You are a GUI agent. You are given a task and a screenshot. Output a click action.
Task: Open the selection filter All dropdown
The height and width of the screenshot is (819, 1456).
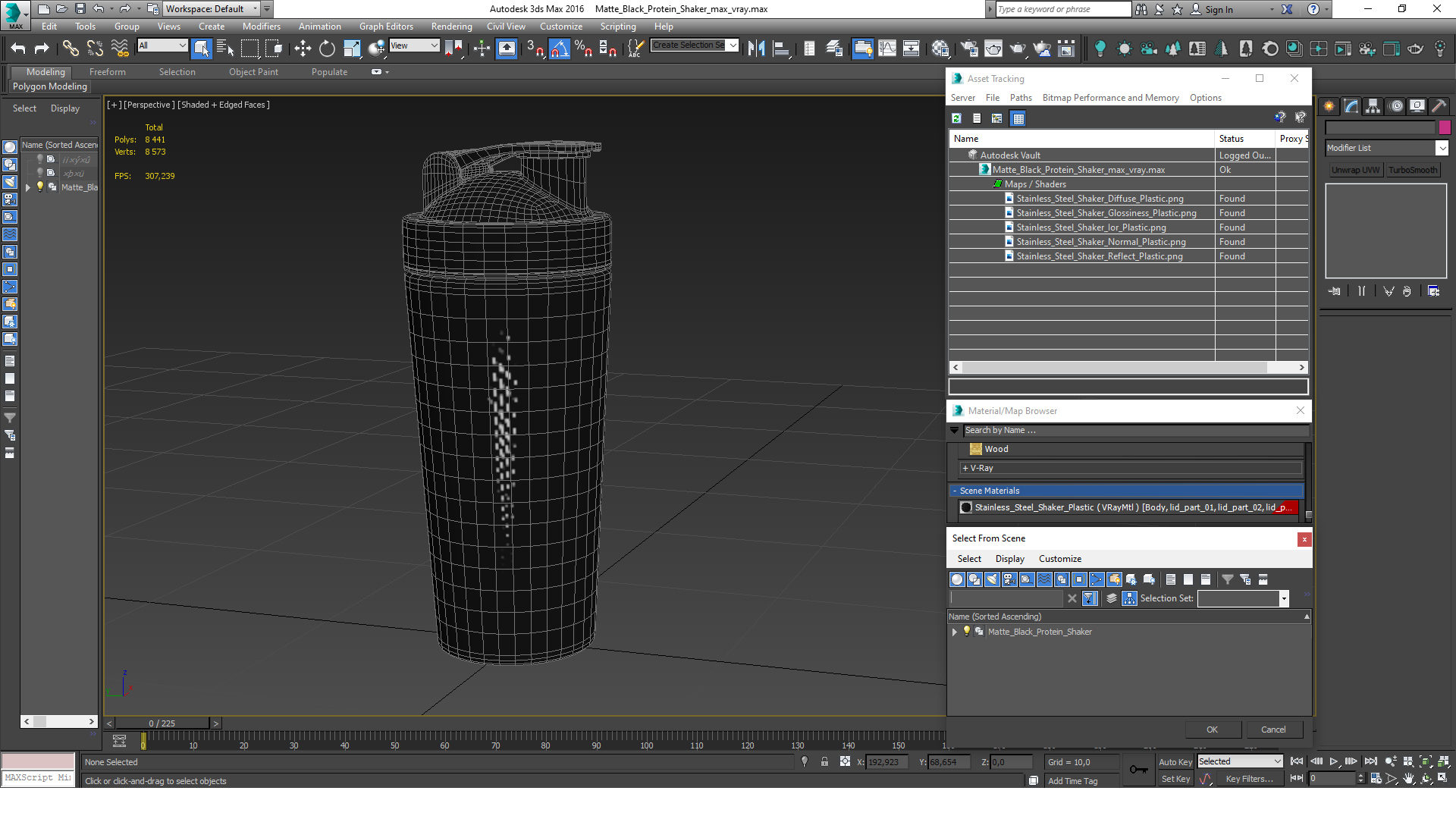(162, 45)
